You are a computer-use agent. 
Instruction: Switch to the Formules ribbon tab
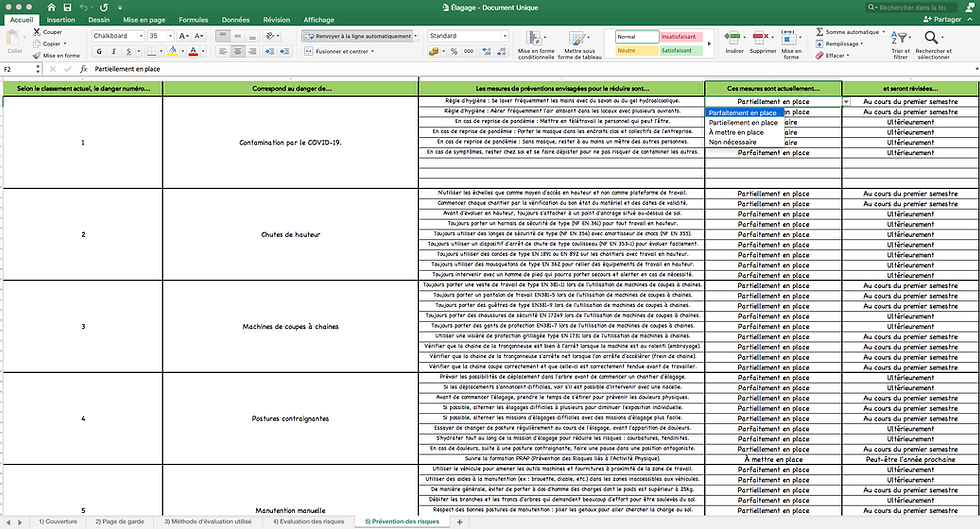(x=193, y=20)
